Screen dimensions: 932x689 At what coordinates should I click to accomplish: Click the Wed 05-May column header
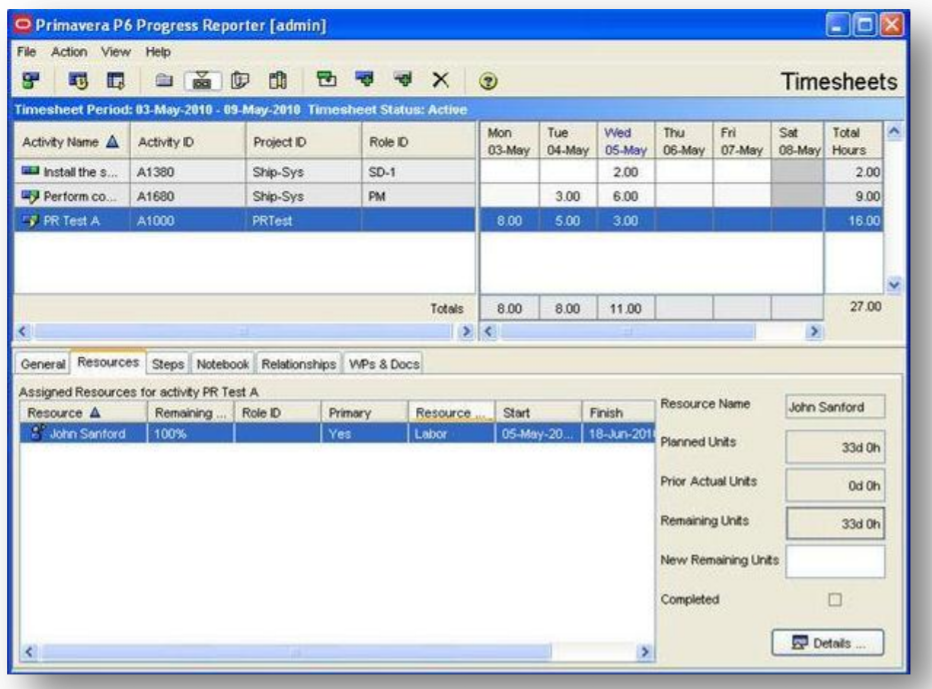626,141
